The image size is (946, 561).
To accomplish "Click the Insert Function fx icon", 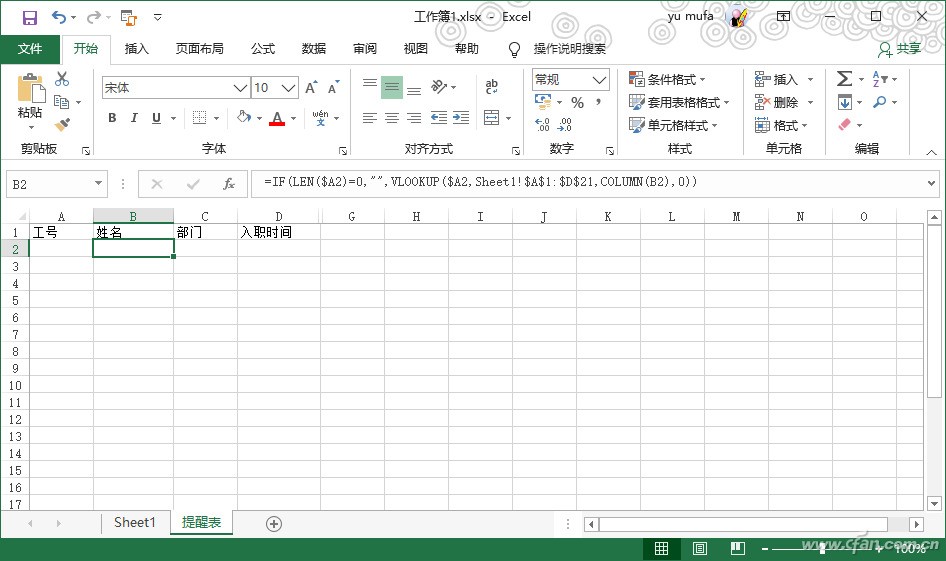I will click(228, 184).
